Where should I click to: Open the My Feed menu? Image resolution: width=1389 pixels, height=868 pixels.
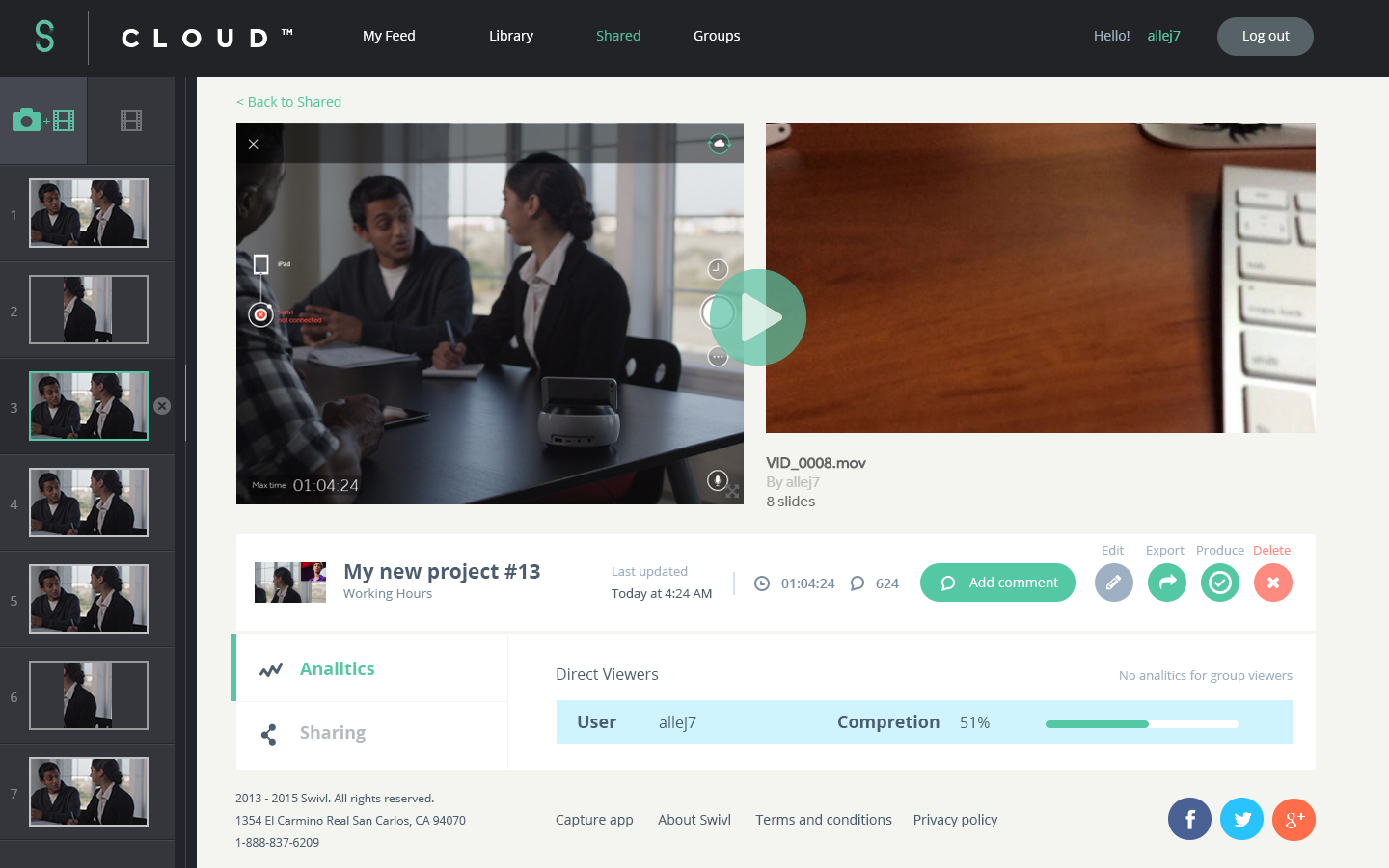click(389, 36)
